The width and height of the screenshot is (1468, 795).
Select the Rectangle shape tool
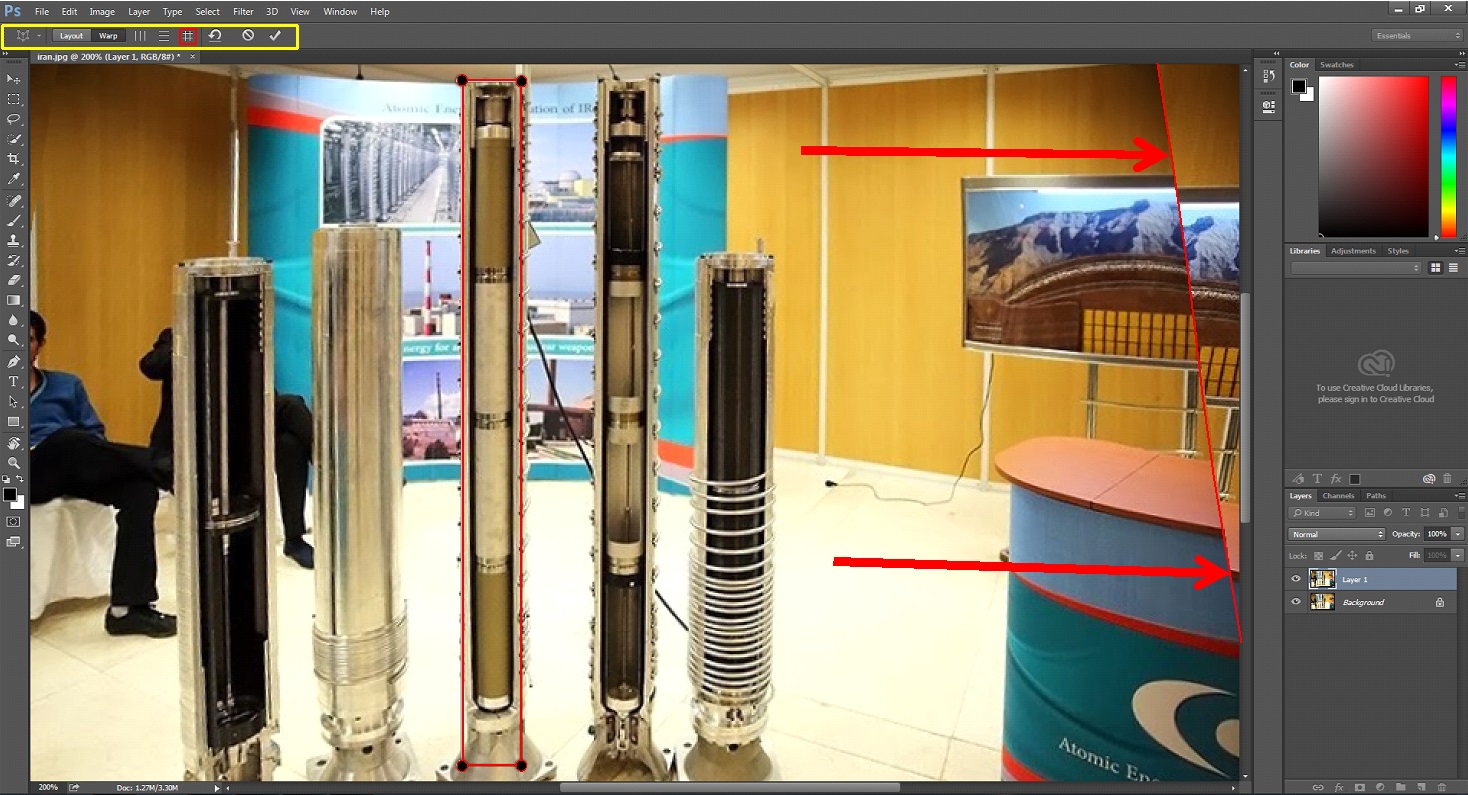pyautogui.click(x=14, y=422)
